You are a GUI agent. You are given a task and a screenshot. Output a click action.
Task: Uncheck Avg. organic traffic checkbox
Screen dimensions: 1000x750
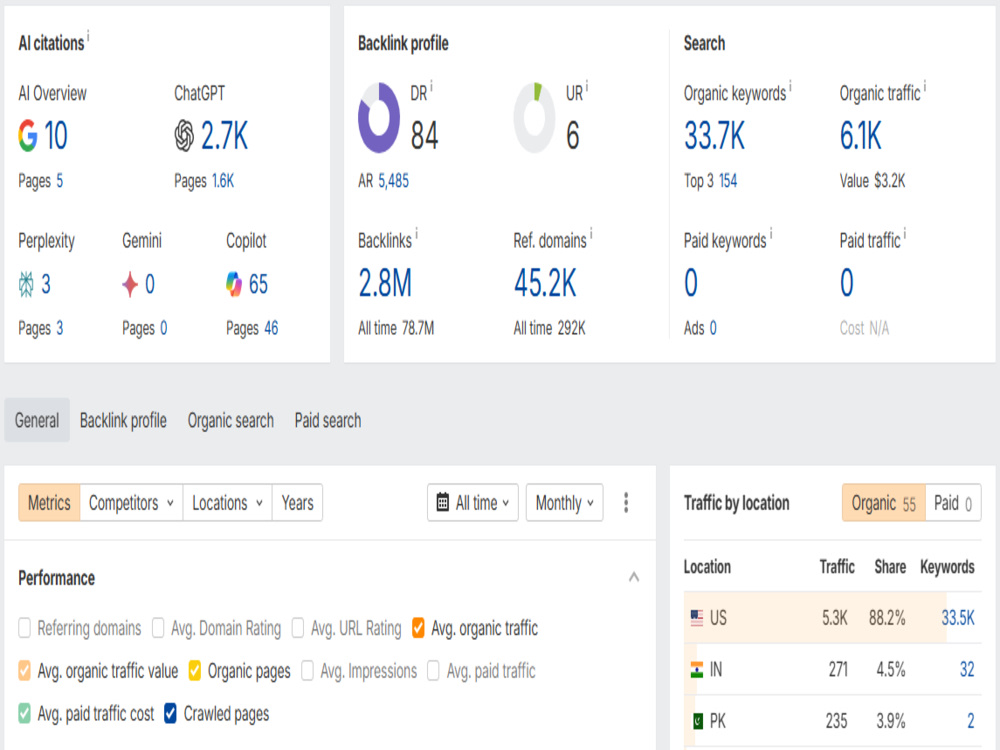click(418, 628)
